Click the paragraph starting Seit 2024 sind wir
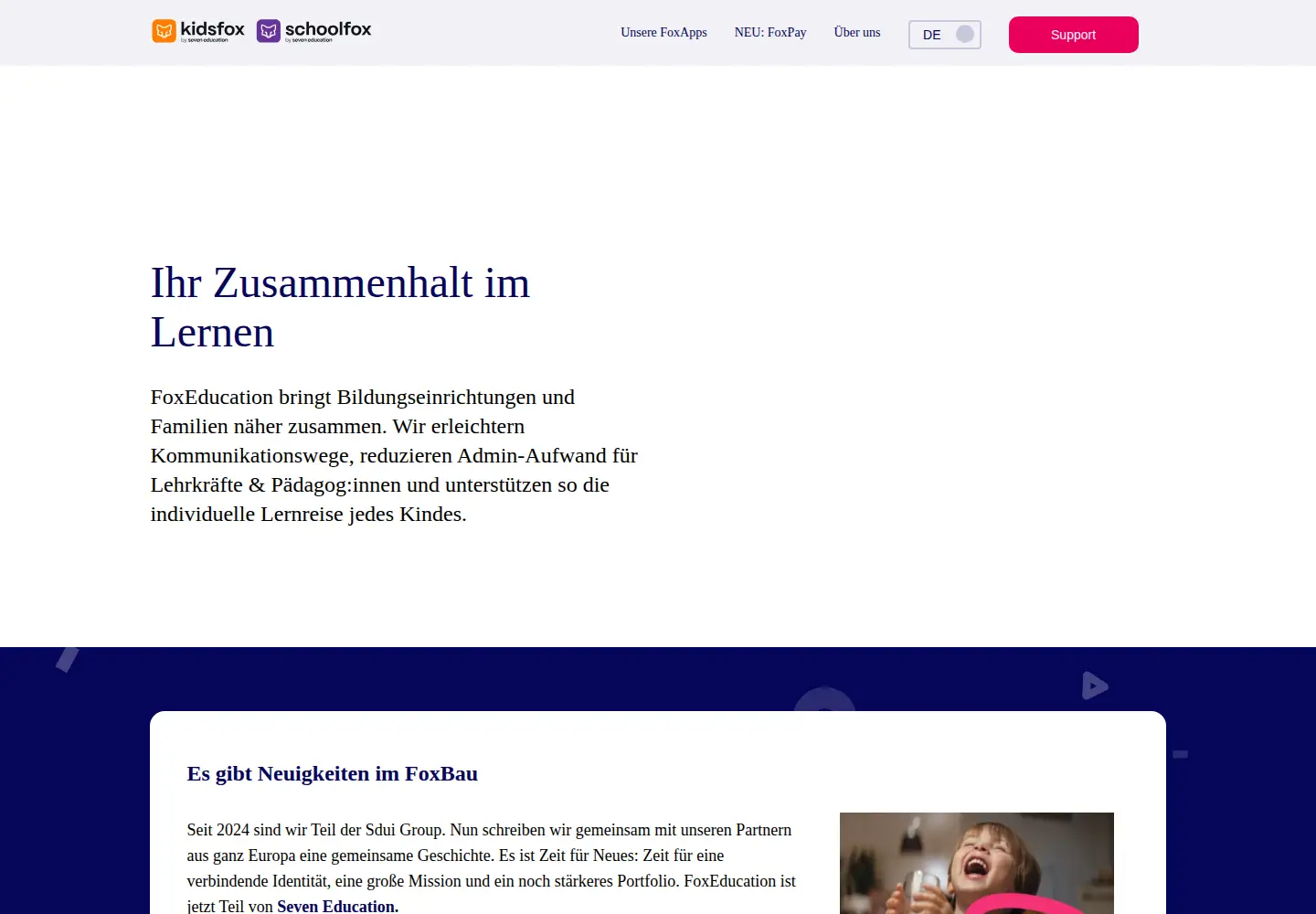This screenshot has height=914, width=1316. pyautogui.click(x=492, y=867)
